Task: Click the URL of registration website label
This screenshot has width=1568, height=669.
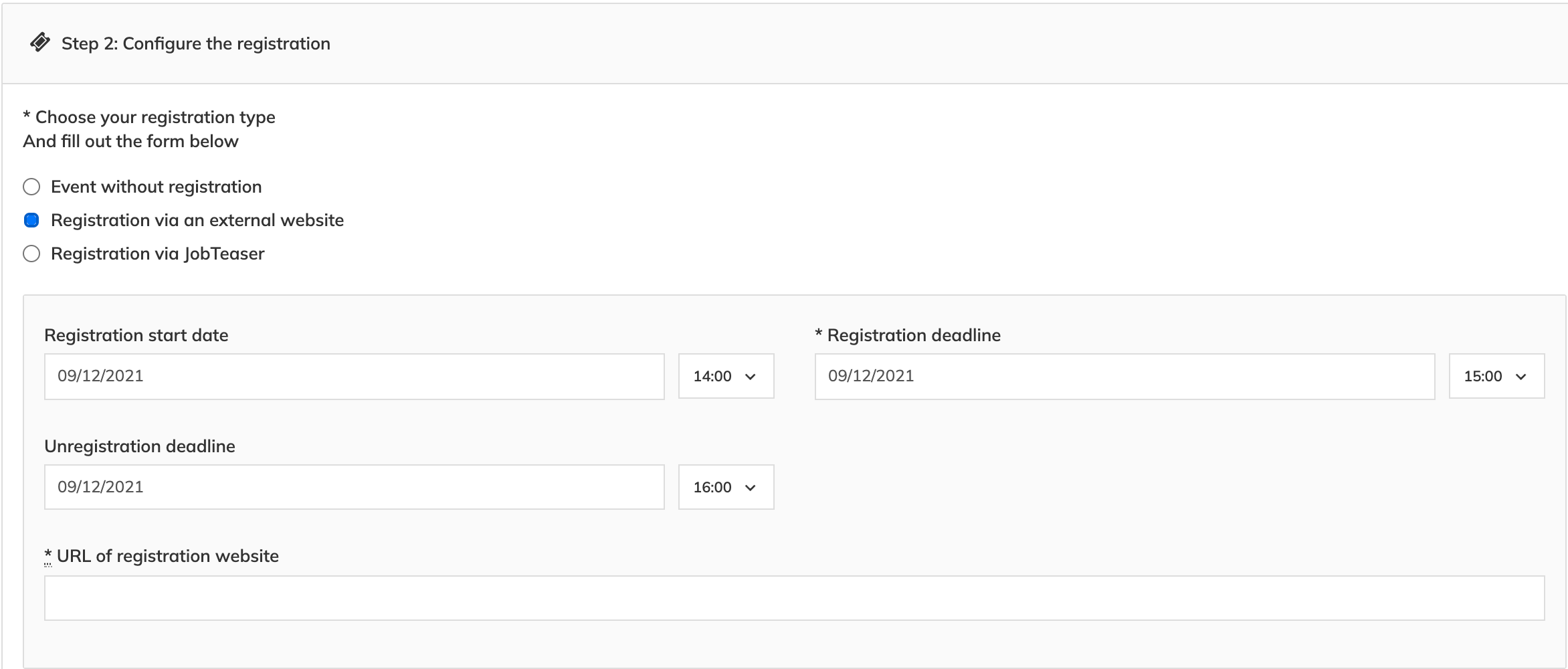Action: [x=167, y=556]
